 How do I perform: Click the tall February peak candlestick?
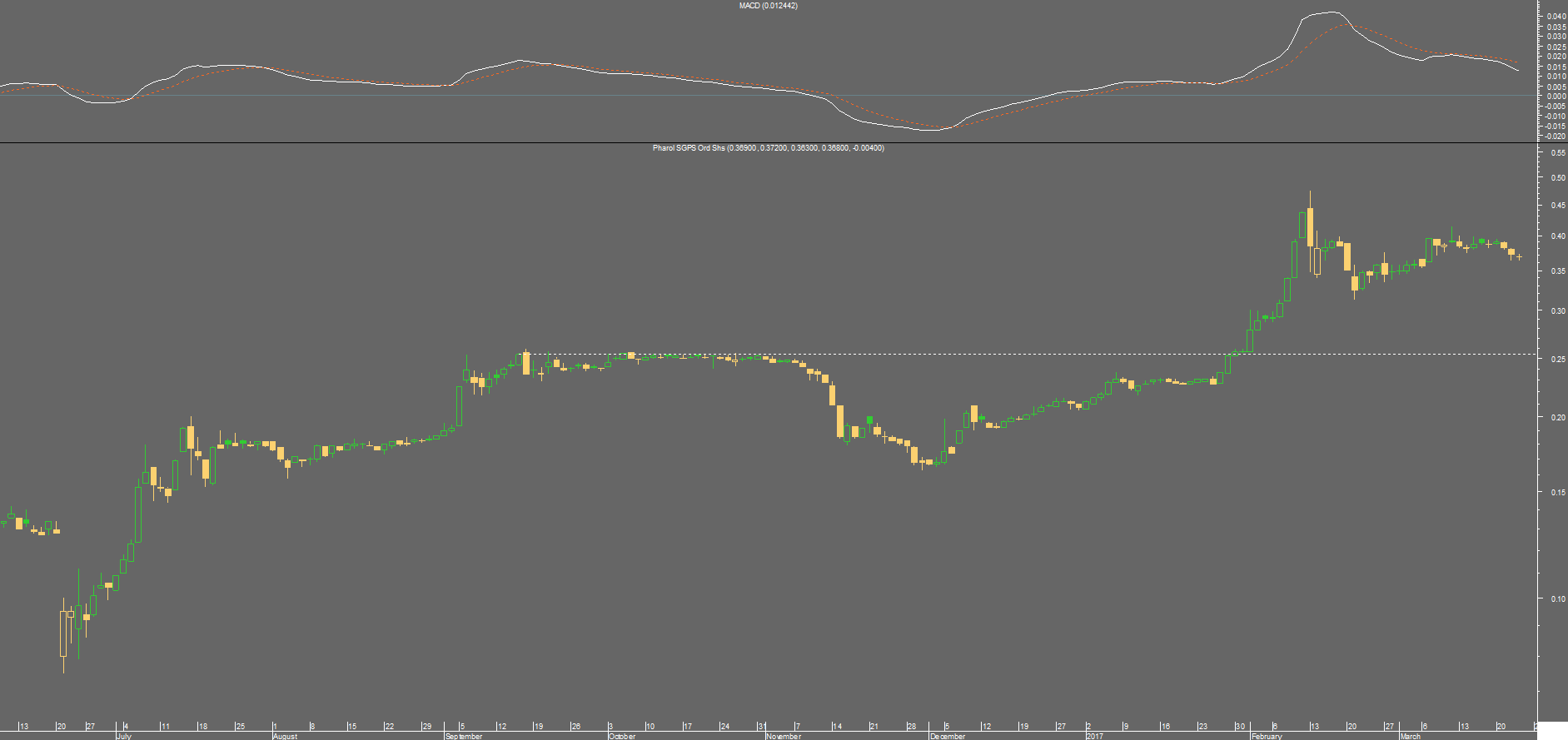click(x=1310, y=226)
